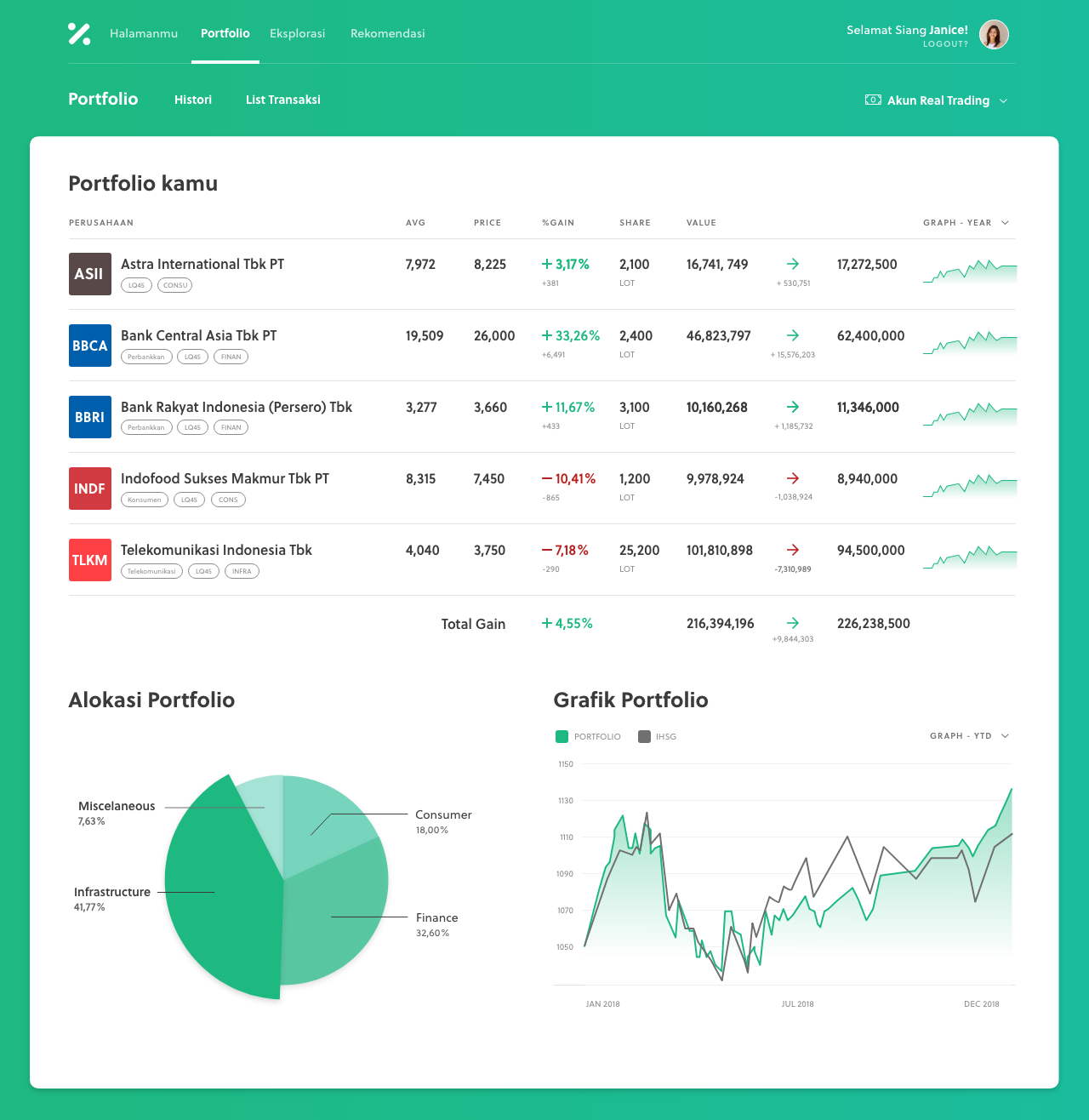Toggle the IHSG legend series
The width and height of the screenshot is (1089, 1120).
point(657,736)
